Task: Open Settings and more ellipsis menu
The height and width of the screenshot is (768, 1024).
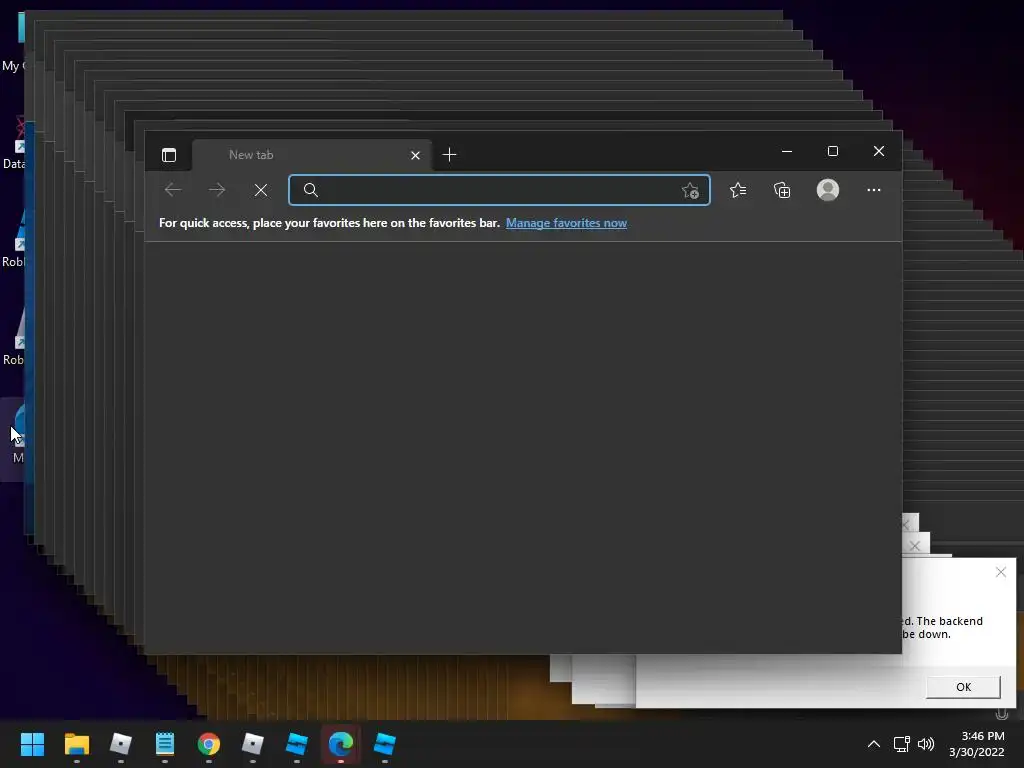Action: (874, 190)
